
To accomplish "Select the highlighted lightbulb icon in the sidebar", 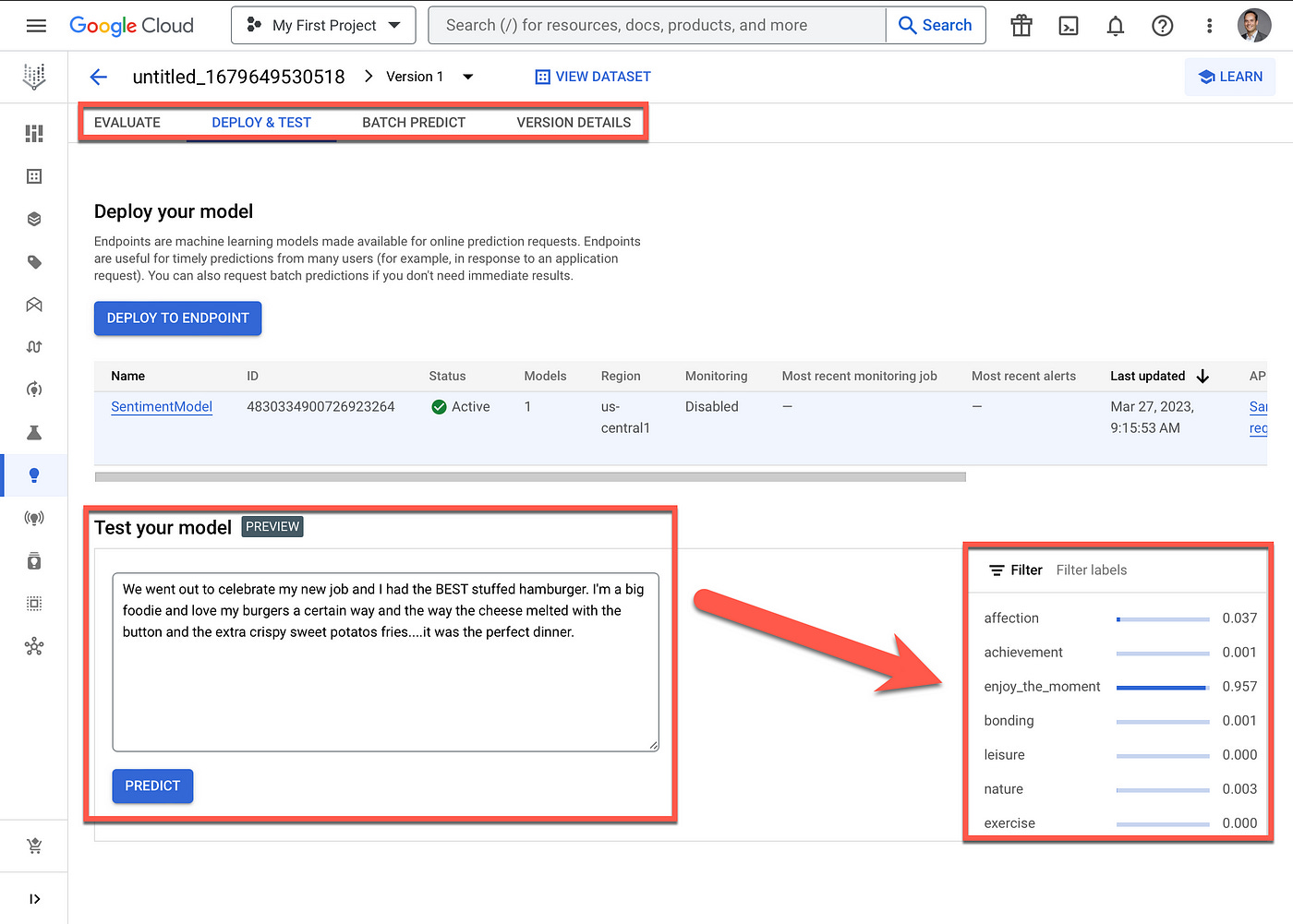I will point(34,475).
